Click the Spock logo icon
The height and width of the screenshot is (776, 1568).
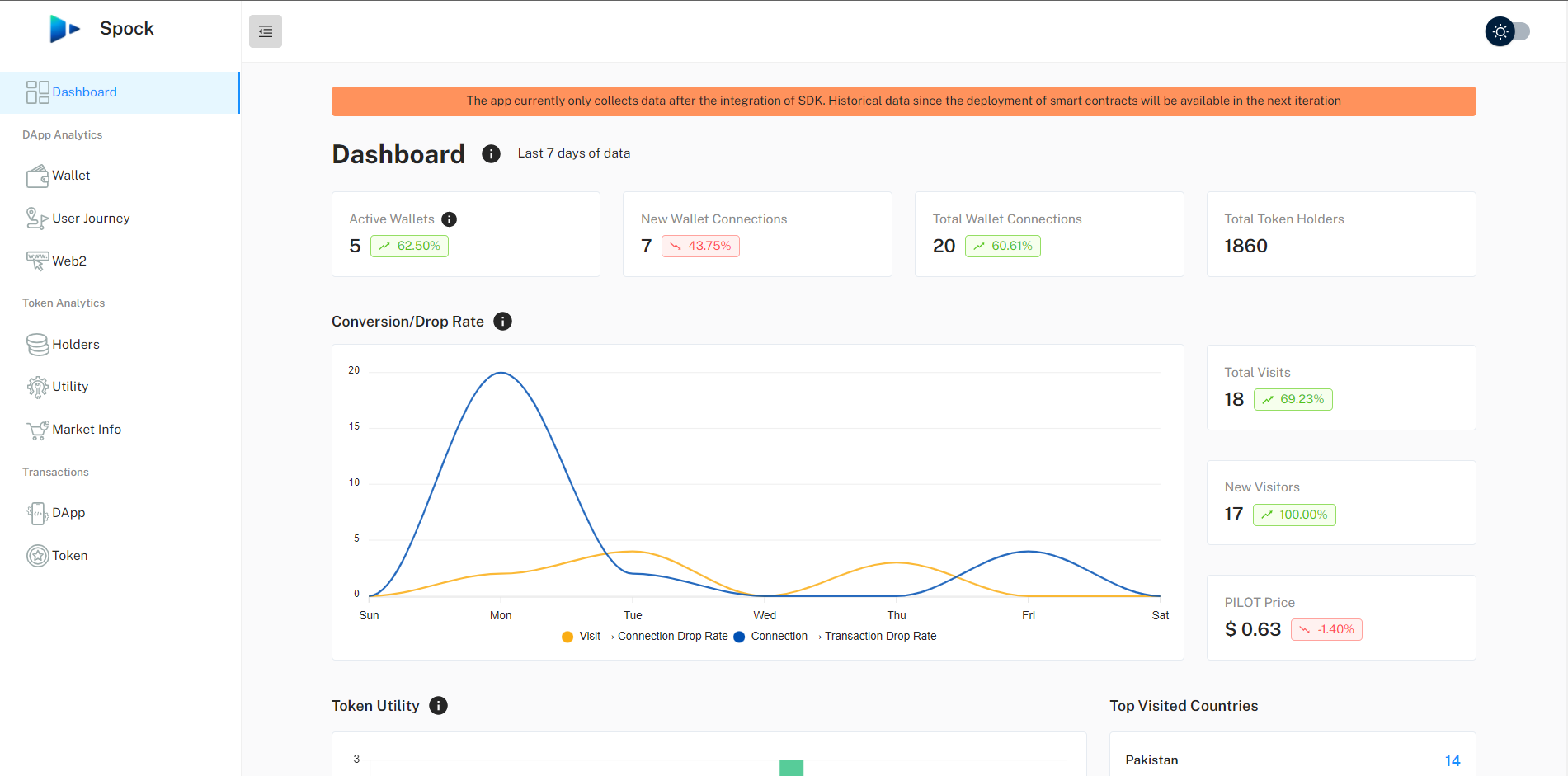(65, 28)
